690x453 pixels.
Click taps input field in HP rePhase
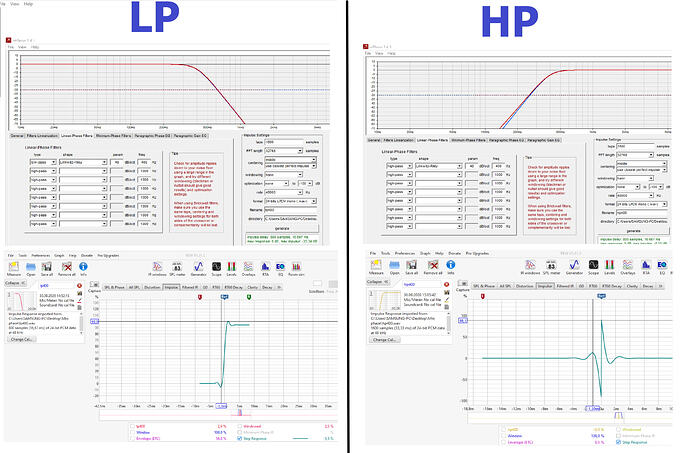tap(635, 146)
